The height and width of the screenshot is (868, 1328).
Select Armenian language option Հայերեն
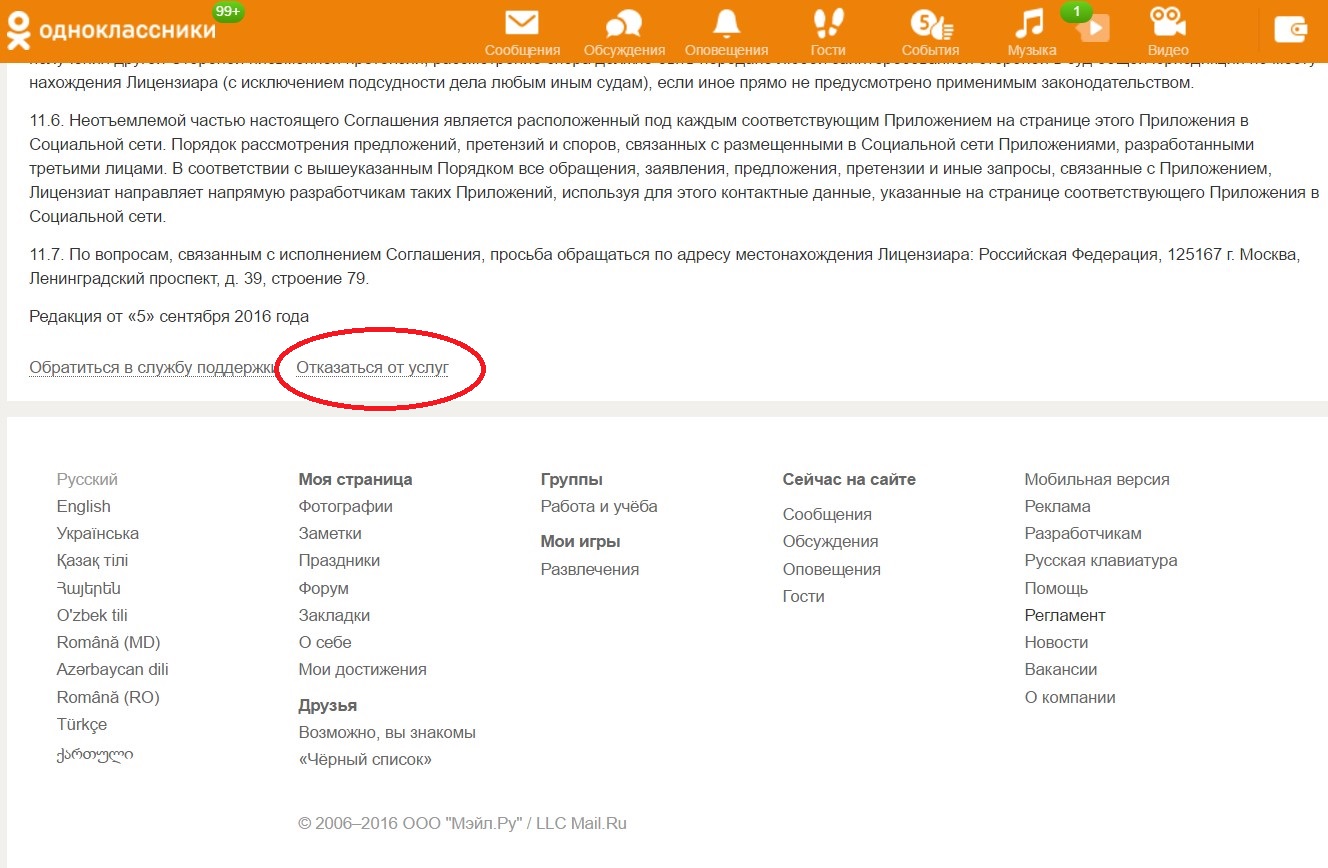click(89, 588)
